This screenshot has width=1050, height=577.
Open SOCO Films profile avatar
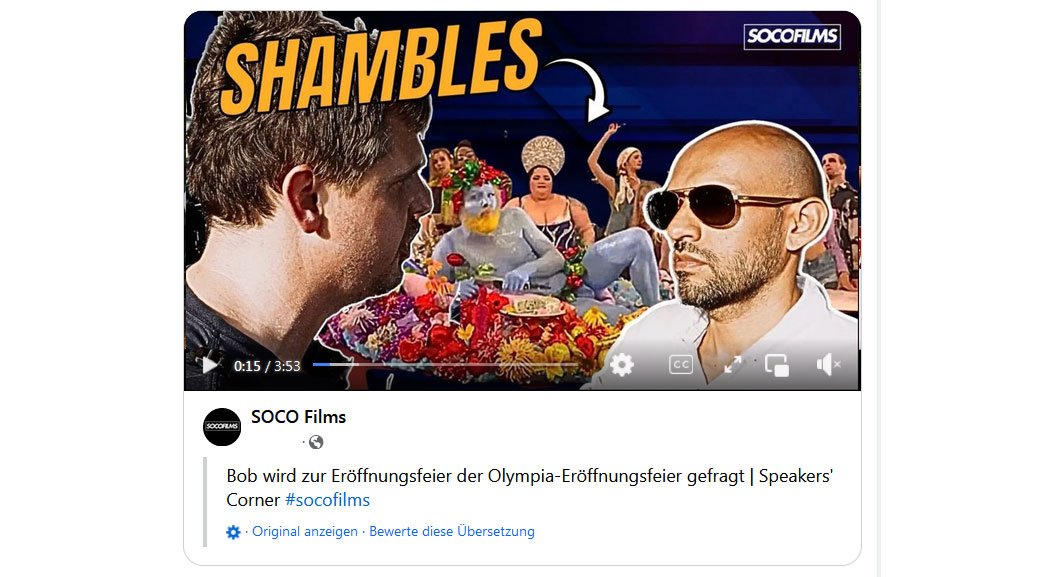pyautogui.click(x=222, y=426)
